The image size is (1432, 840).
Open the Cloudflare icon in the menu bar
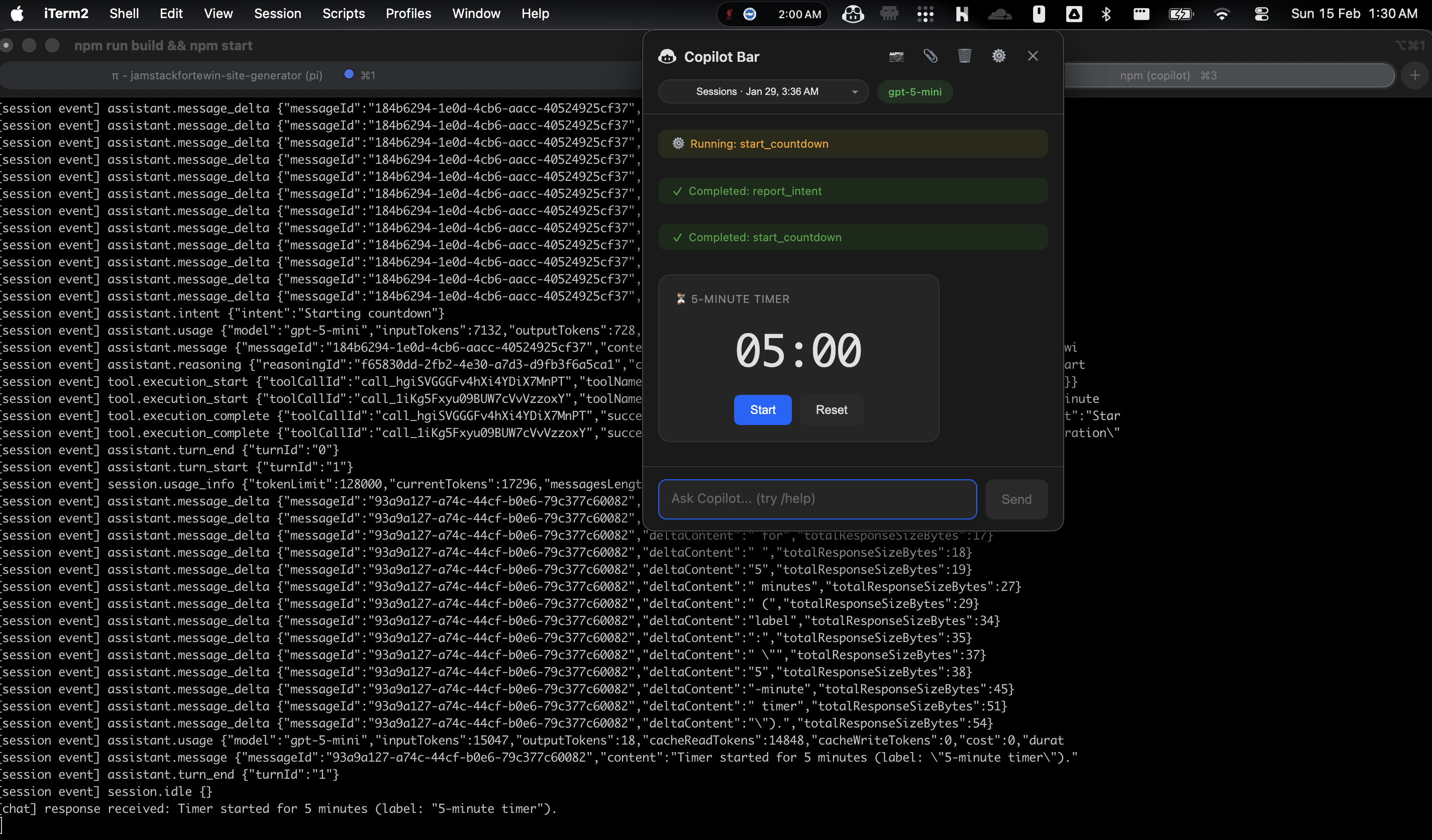pos(1000,14)
